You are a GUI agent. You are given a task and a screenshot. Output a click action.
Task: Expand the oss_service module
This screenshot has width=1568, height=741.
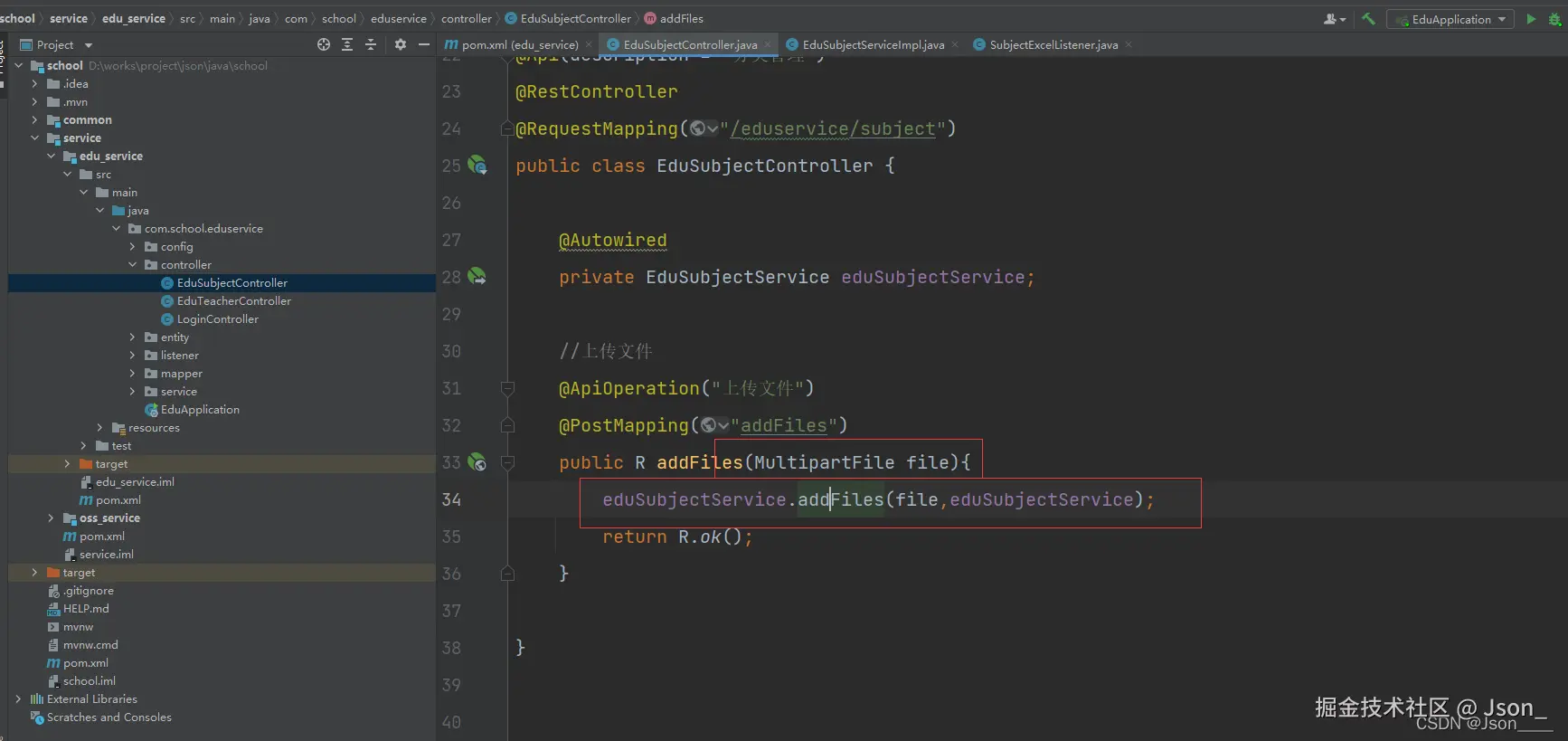(x=52, y=518)
